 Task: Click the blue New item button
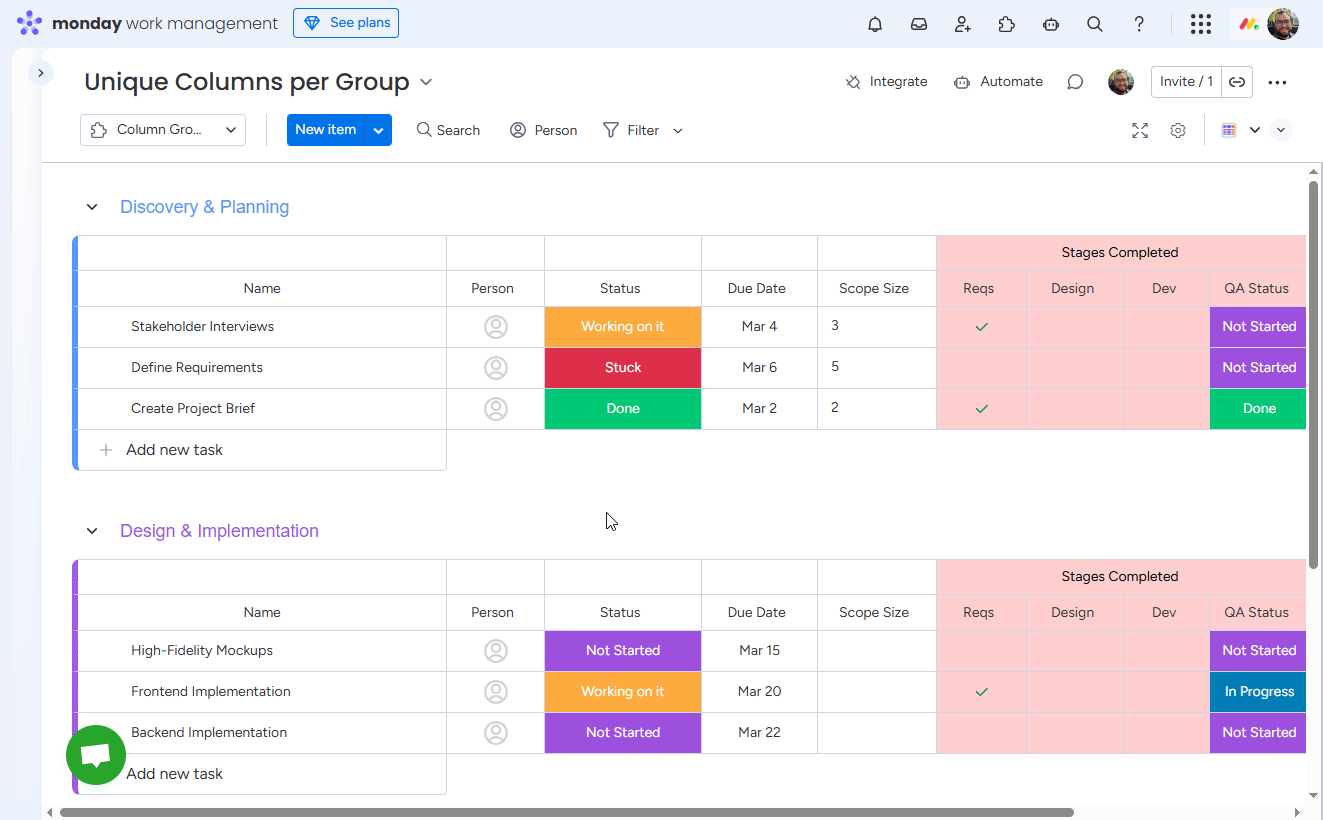325,130
